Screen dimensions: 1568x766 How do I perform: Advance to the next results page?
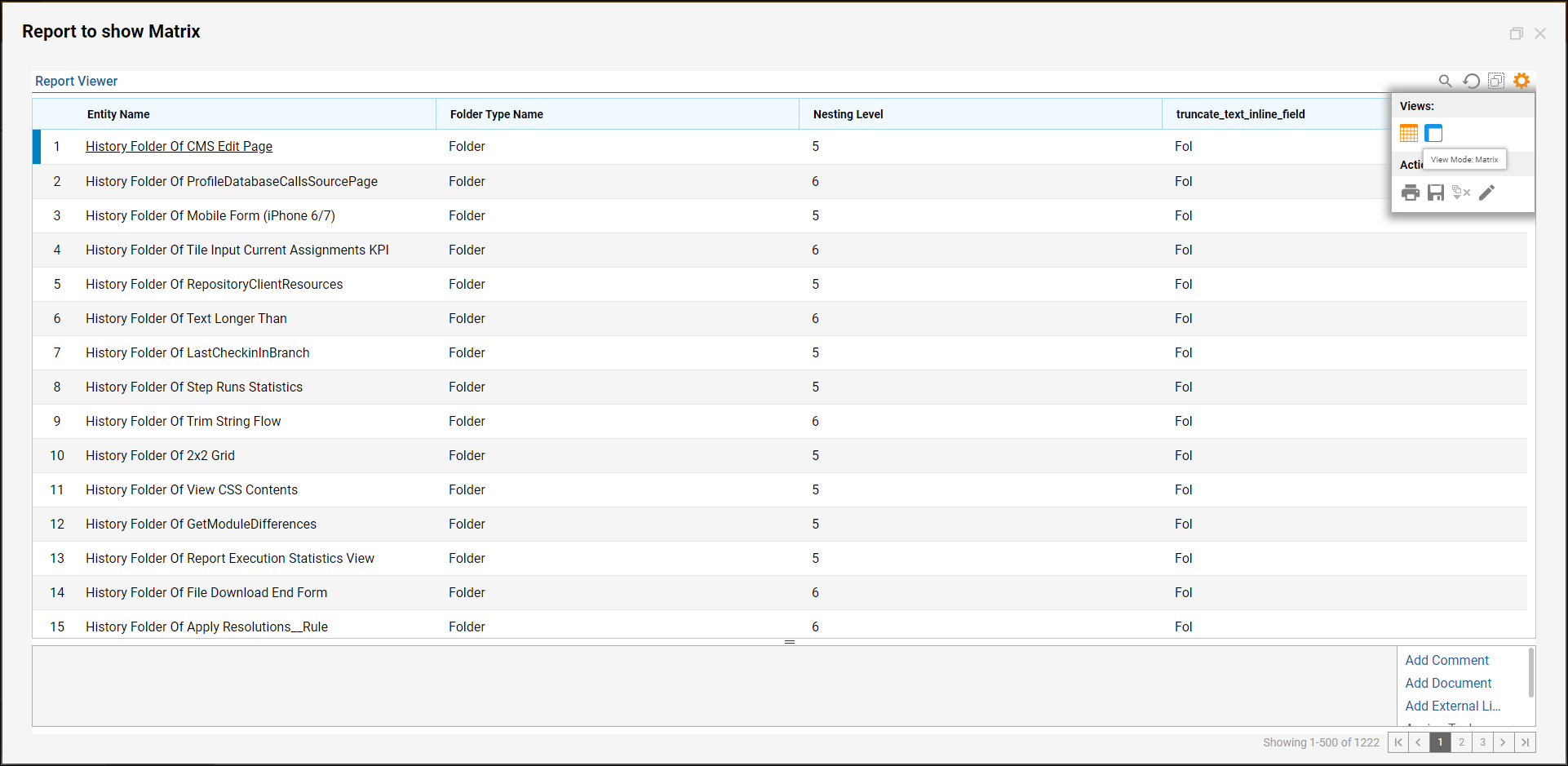click(1504, 742)
